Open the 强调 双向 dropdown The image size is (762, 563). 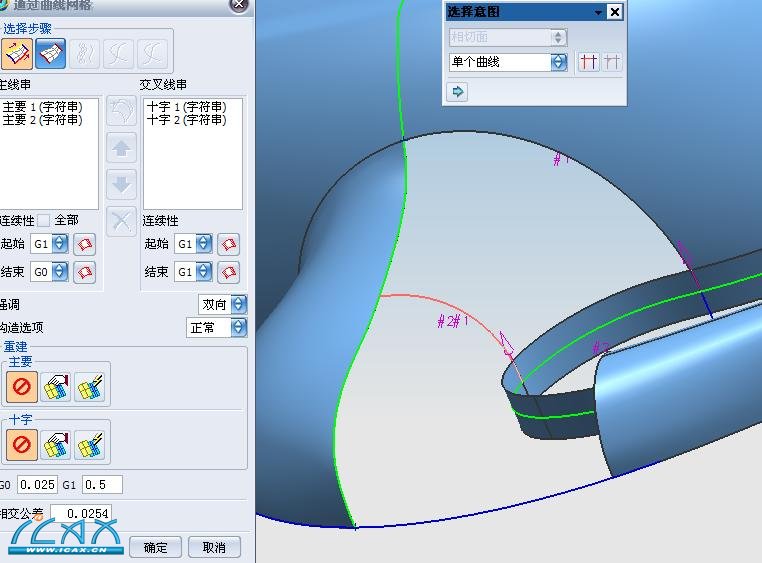[238, 304]
